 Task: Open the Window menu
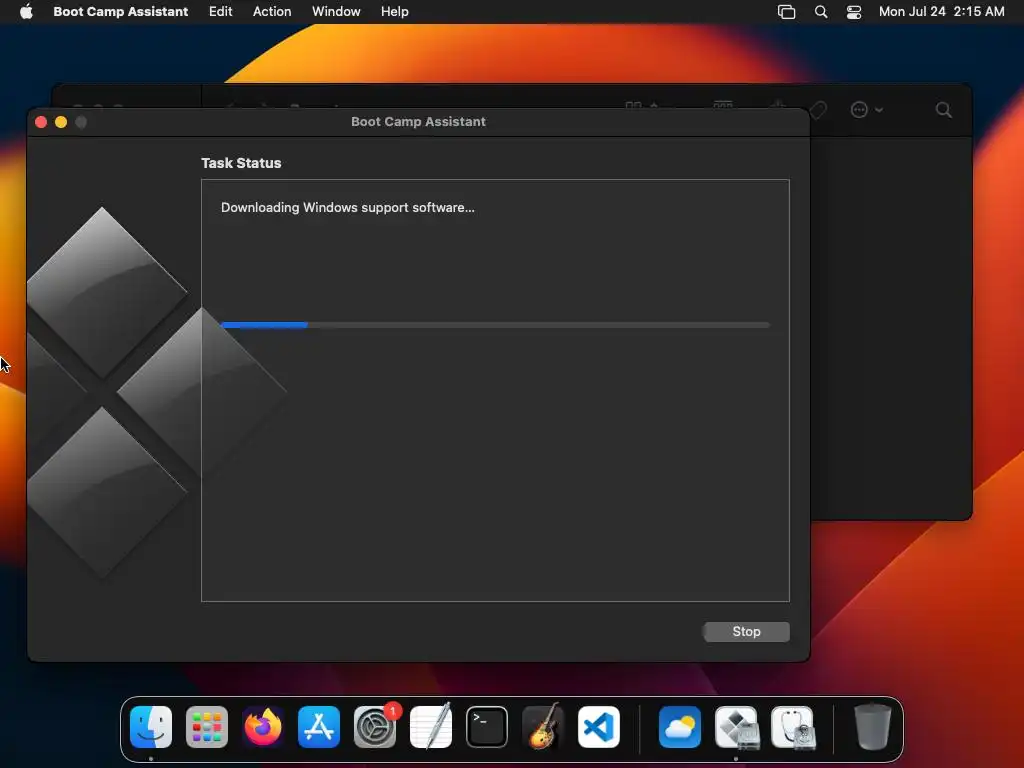[x=336, y=12]
